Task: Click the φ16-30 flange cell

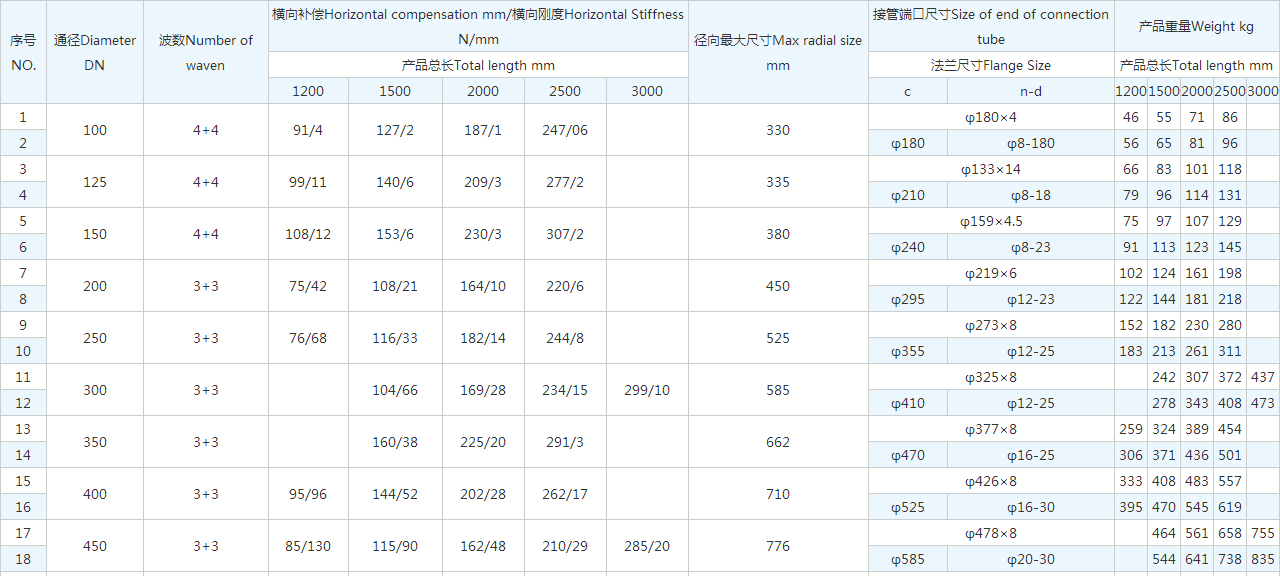Action: [1030, 507]
